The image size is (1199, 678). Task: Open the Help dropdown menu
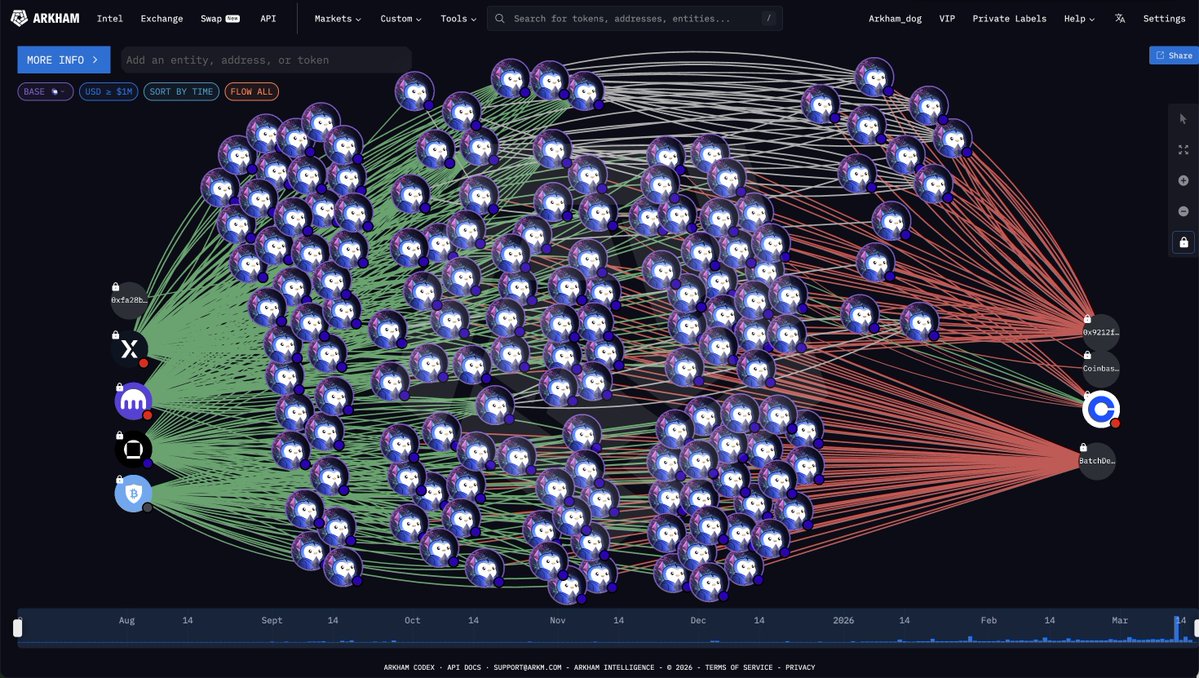(1079, 18)
